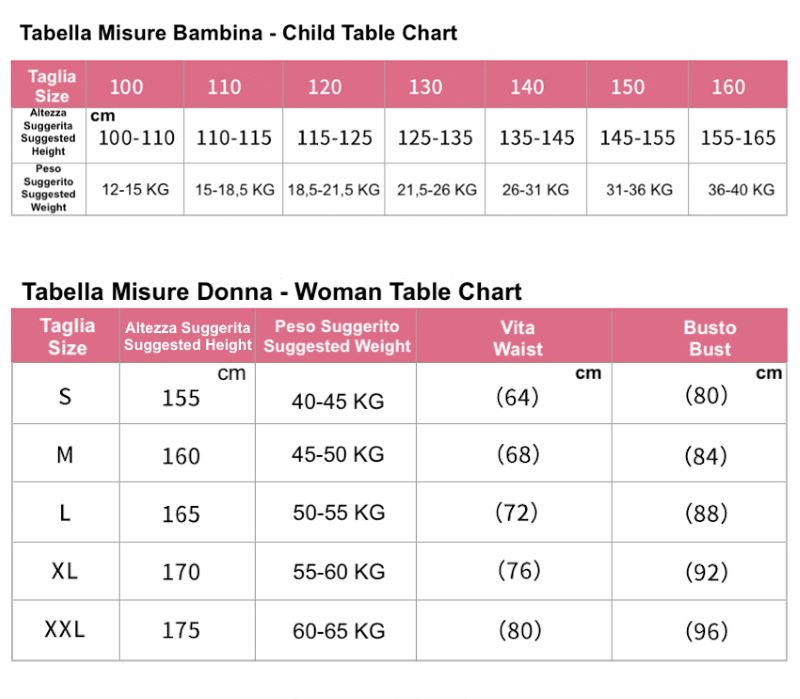The height and width of the screenshot is (699, 800).
Task: Select the size 130 column header
Action: [x=425, y=86]
